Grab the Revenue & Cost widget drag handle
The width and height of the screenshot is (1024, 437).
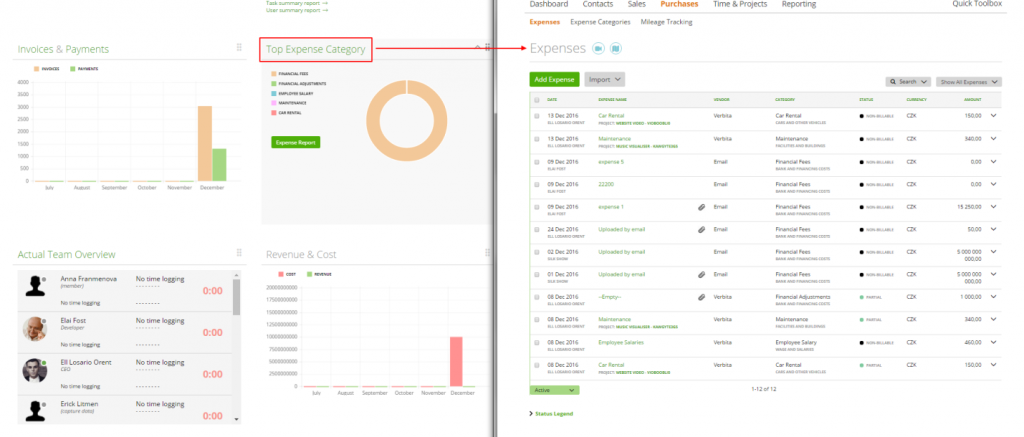(x=488, y=253)
